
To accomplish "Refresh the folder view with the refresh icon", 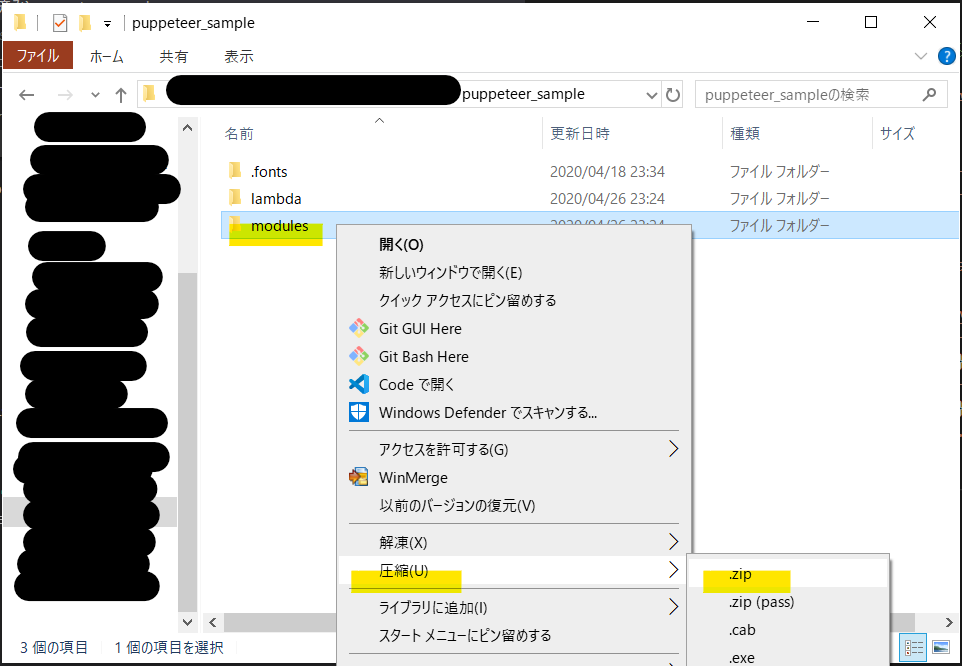I will pyautogui.click(x=674, y=93).
